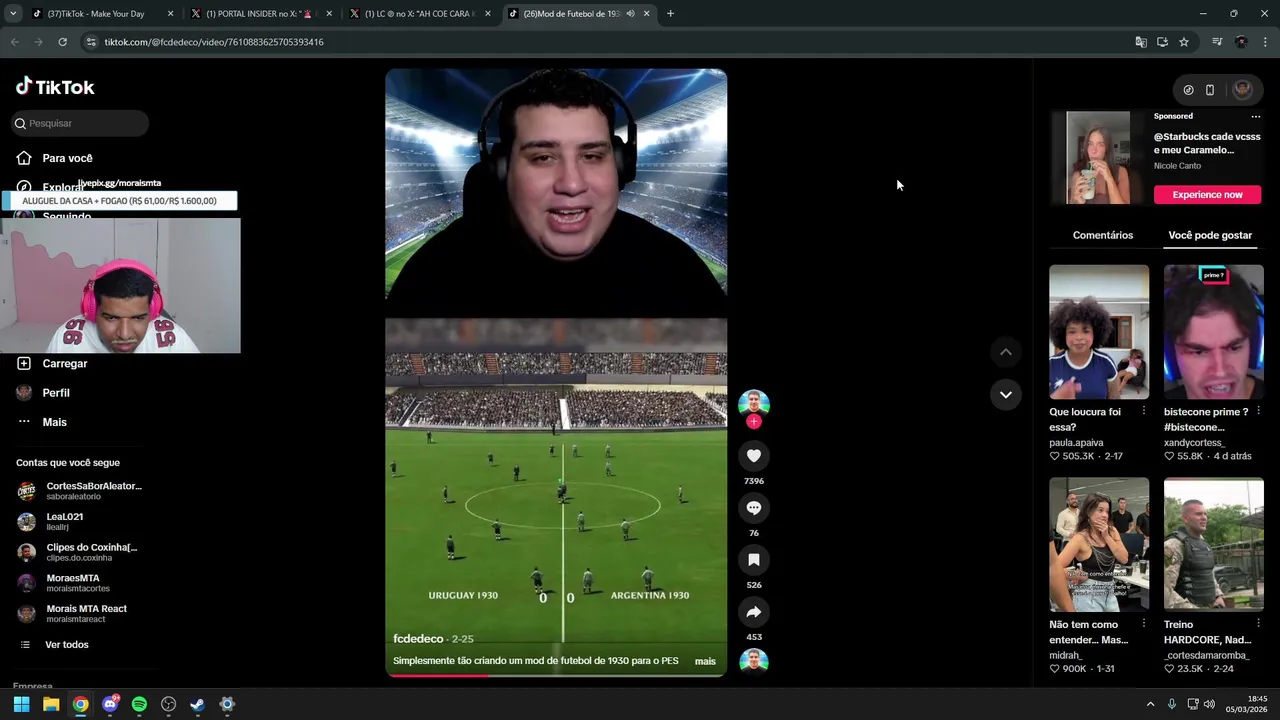Open Chrome's three-dot menu
Viewport: 1280px width, 720px height.
coord(1265,42)
